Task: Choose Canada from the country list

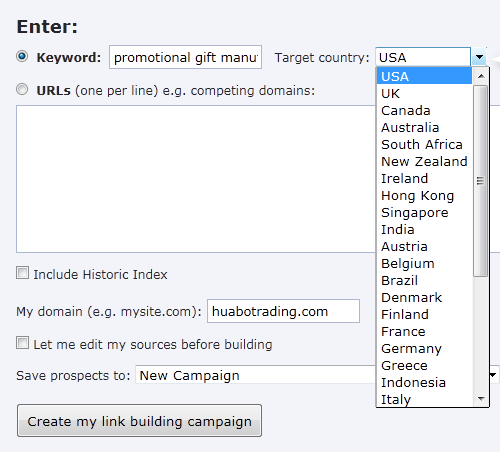Action: 424,111
